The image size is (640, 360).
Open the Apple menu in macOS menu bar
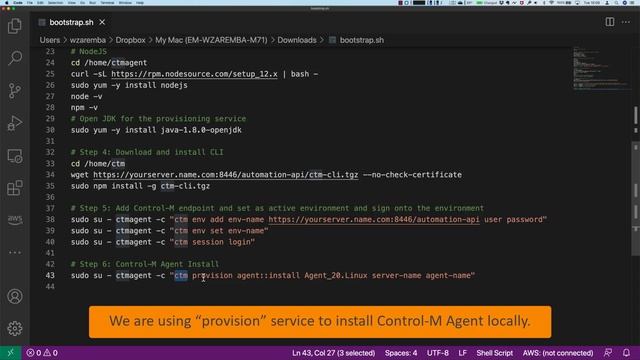[x=6, y=2]
